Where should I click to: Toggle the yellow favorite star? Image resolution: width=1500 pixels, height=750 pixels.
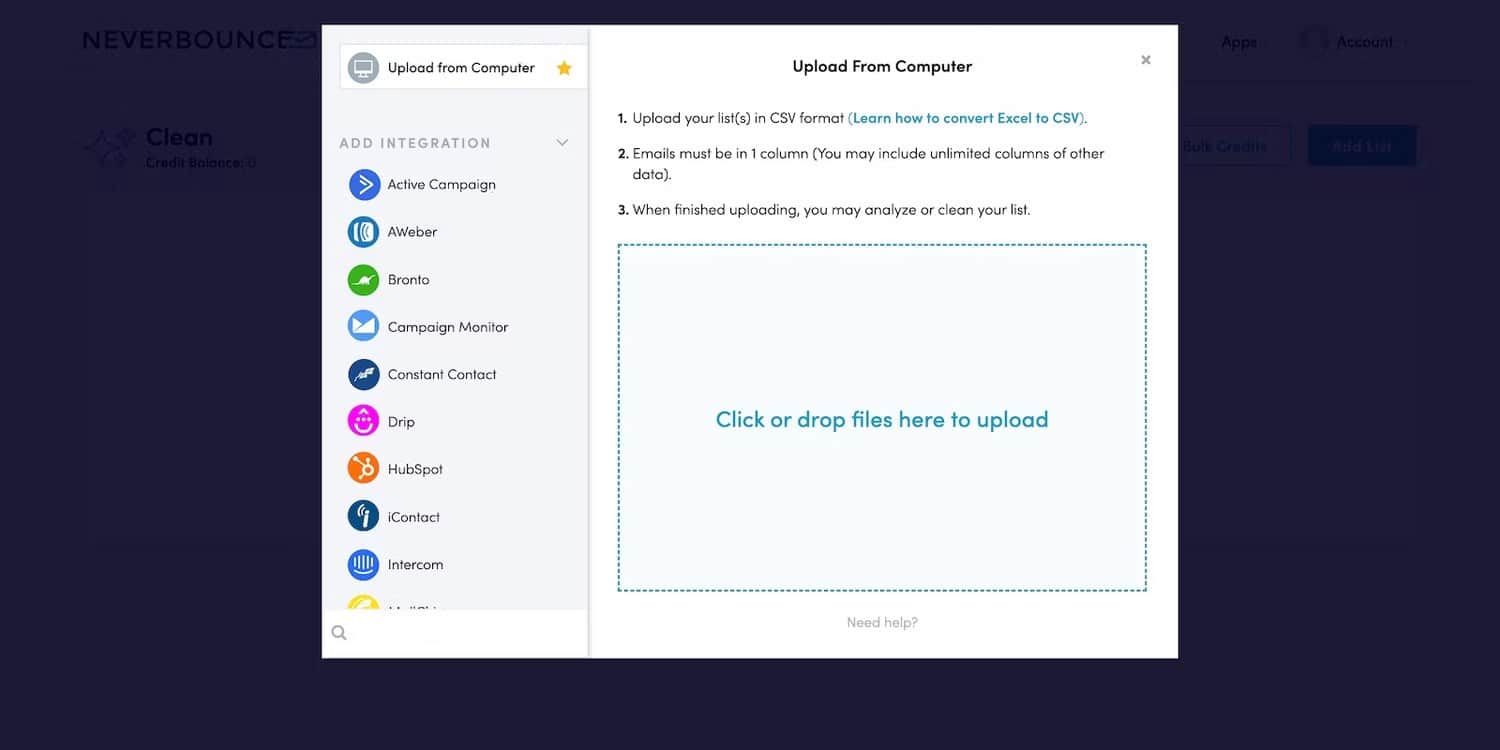[564, 68]
